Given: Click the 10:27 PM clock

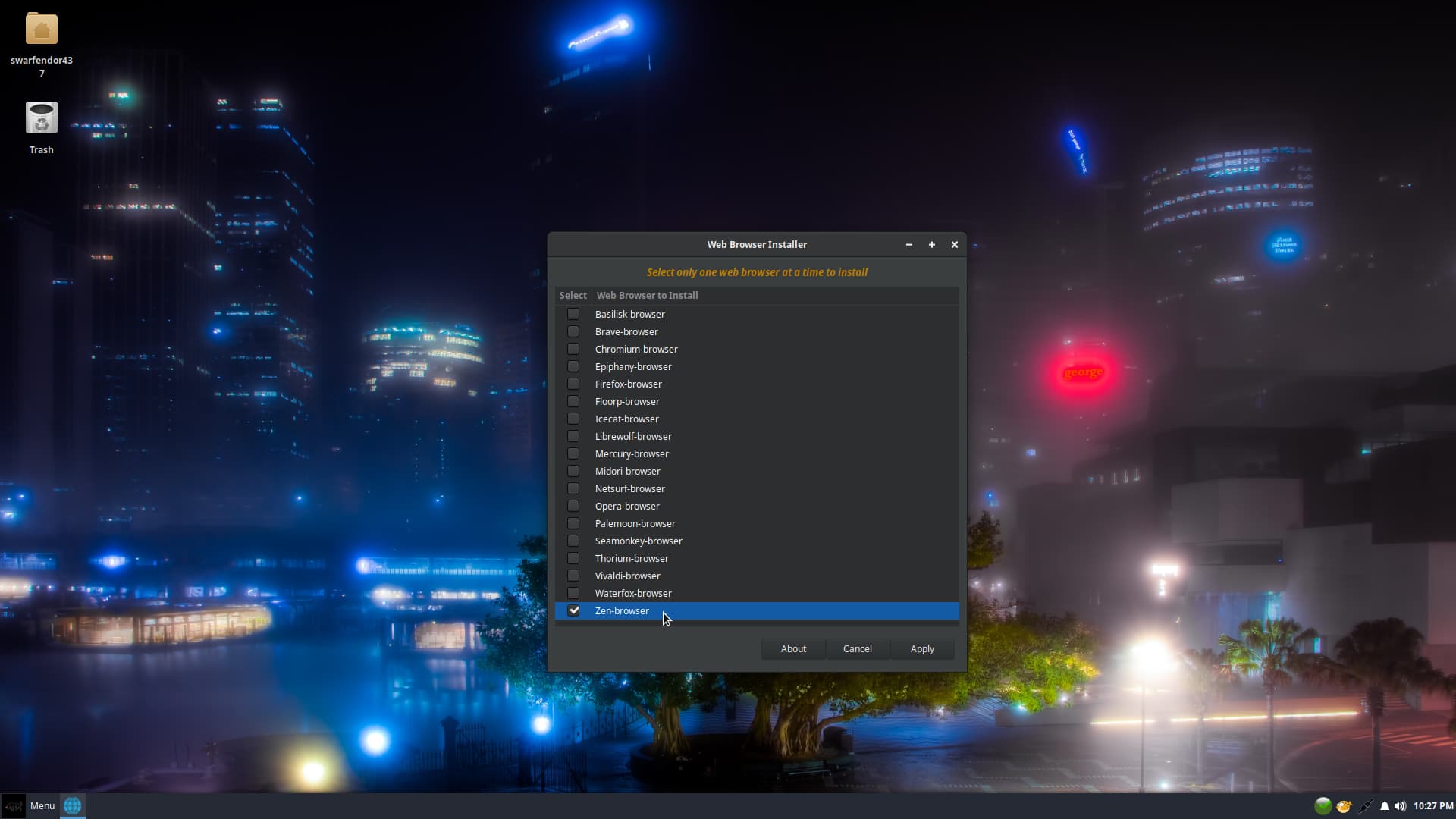Looking at the screenshot, I should click(x=1432, y=806).
